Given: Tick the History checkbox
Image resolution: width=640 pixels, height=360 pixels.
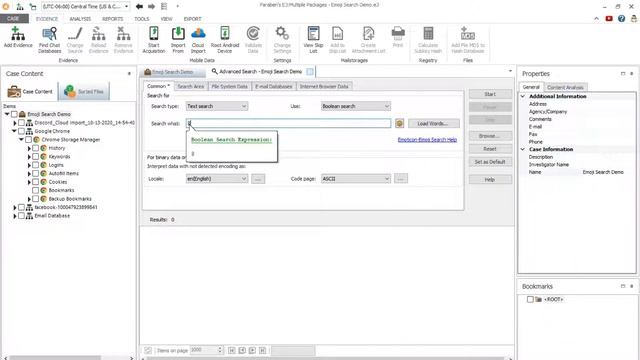Looking at the screenshot, I should point(36,148).
